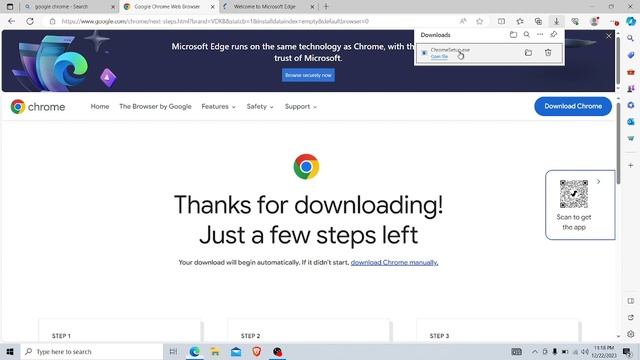Open the Edge profile avatar
The width and height of the screenshot is (640, 360).
pos(595,21)
